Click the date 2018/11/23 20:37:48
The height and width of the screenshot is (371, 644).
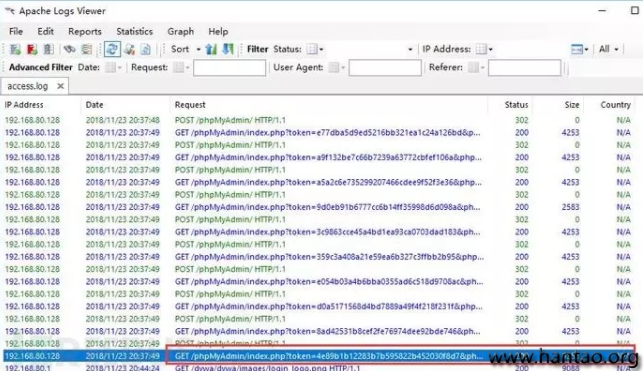[122, 120]
